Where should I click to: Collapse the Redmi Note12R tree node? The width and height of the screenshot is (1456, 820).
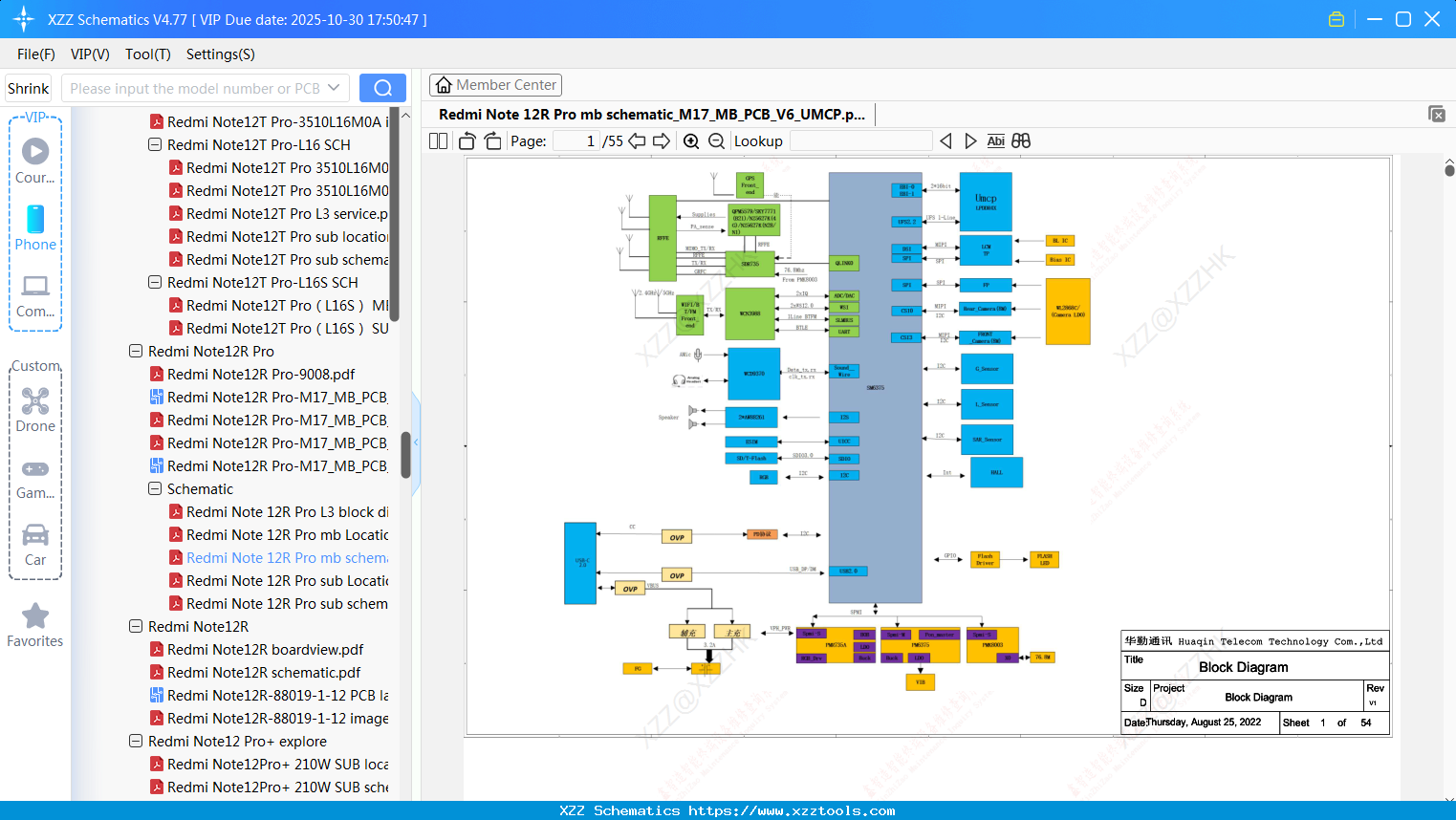tap(136, 627)
